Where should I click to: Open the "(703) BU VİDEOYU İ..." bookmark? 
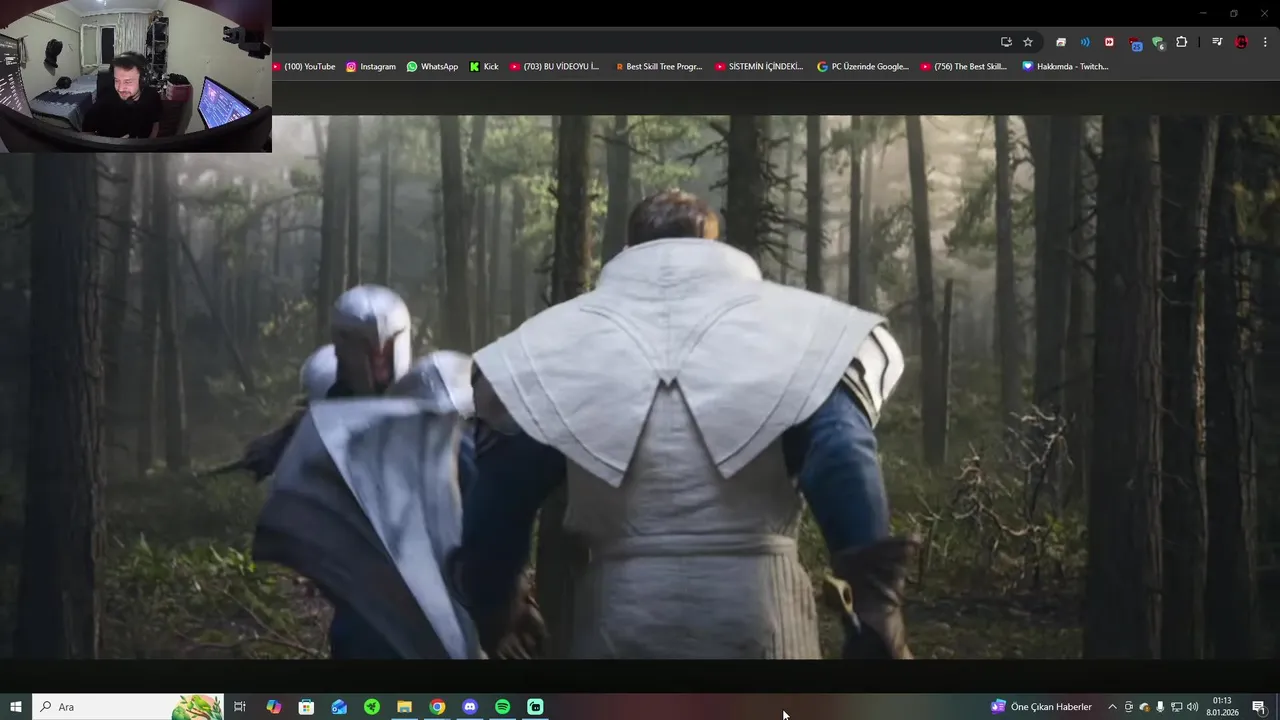(554, 67)
